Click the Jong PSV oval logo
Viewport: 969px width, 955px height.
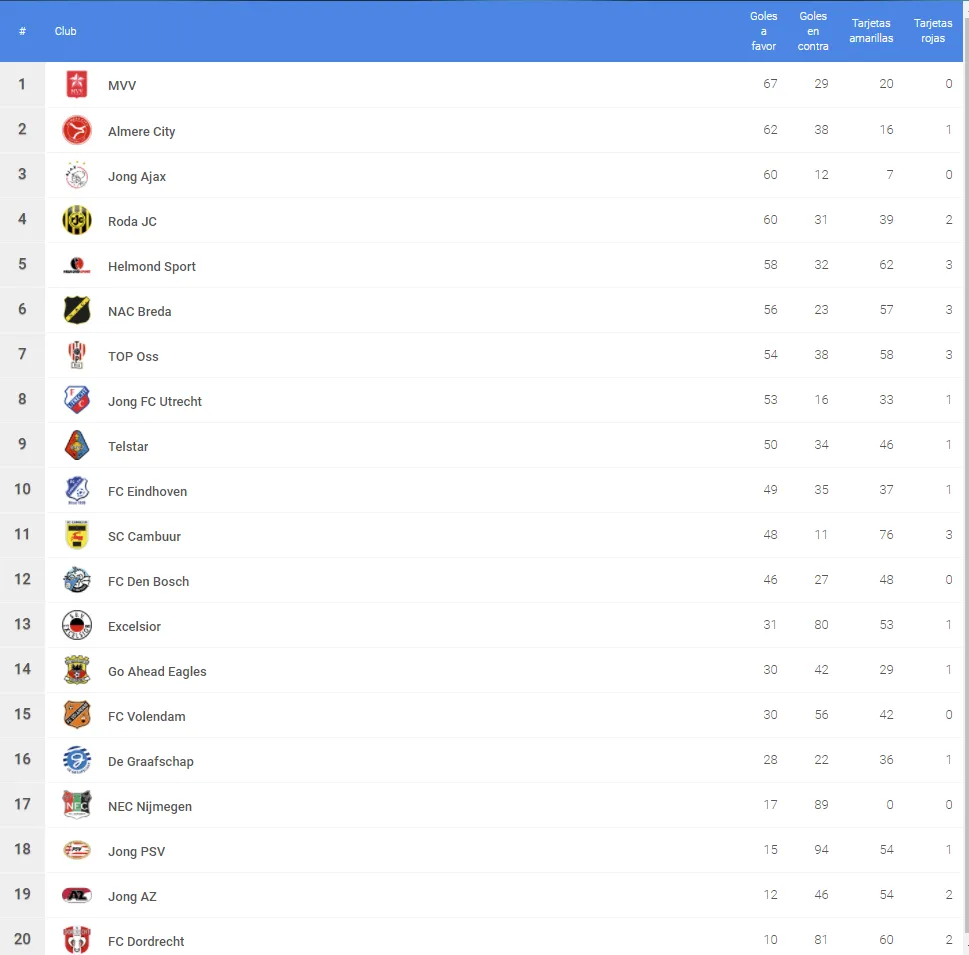pos(77,851)
